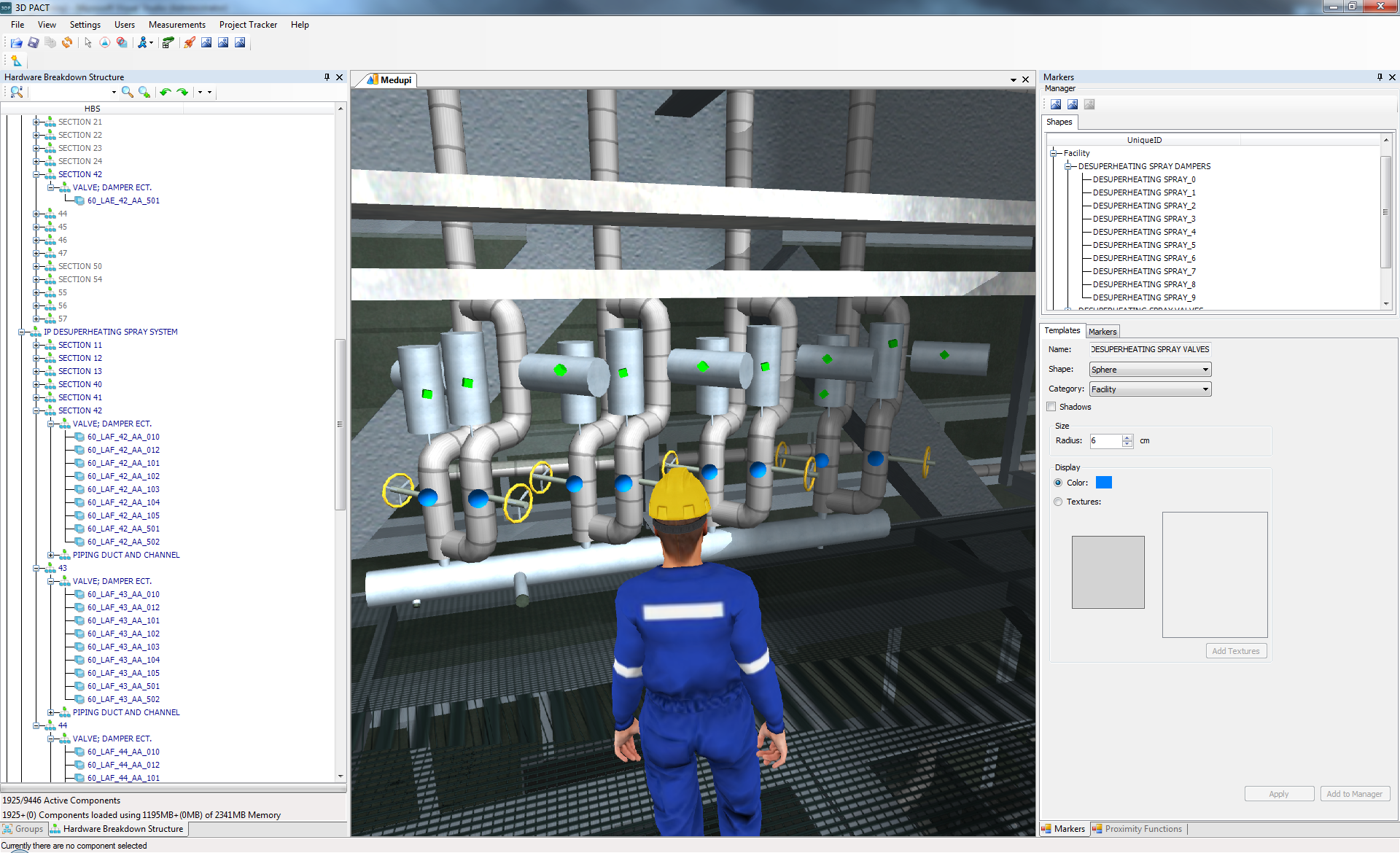Select the arrow pointer tool
Image resolution: width=1400 pixels, height=853 pixels.
87,43
